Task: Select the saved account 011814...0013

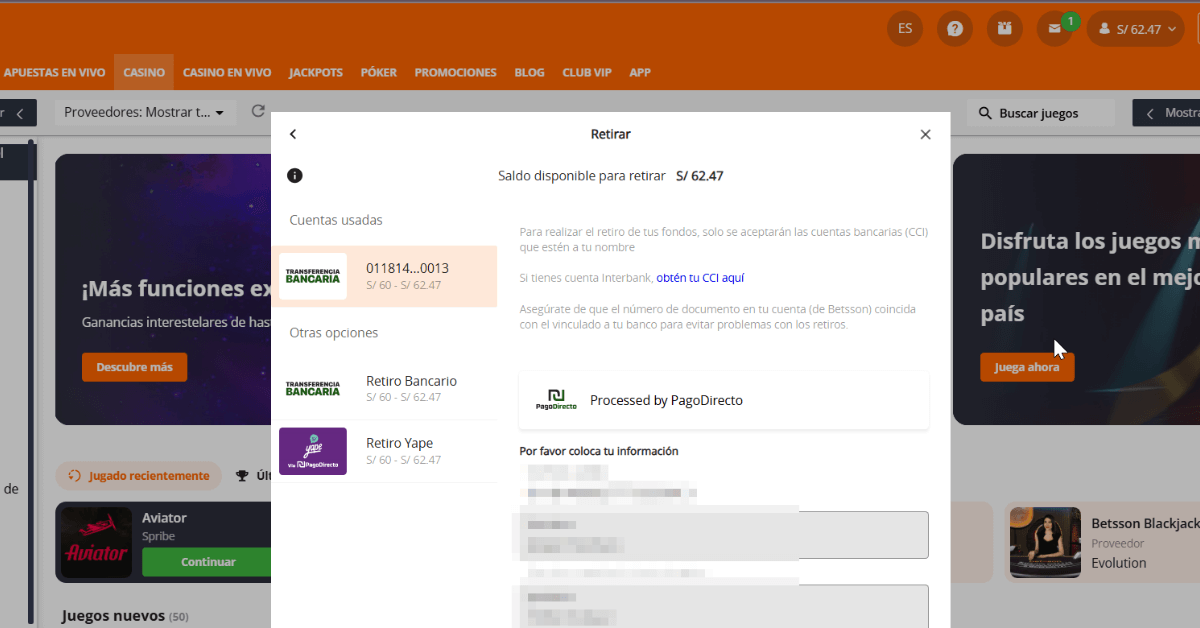Action: pyautogui.click(x=384, y=277)
